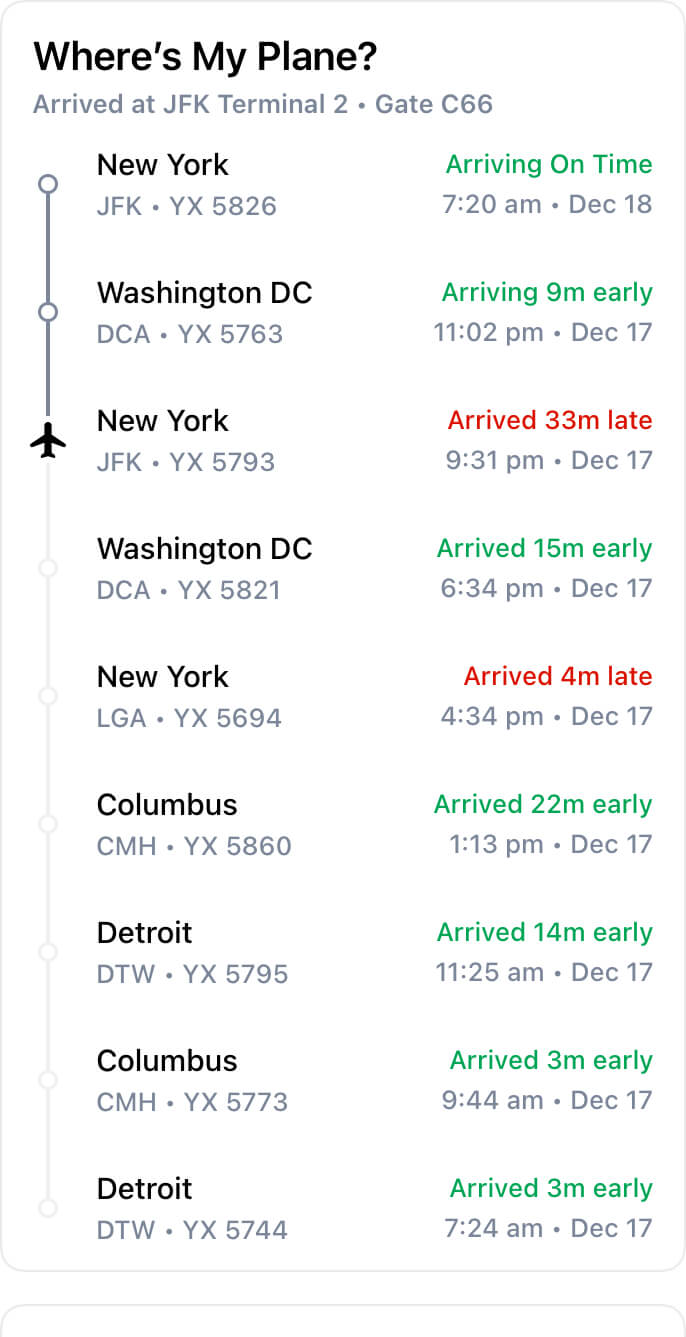Select the Arrived 33m late status

coord(550,420)
